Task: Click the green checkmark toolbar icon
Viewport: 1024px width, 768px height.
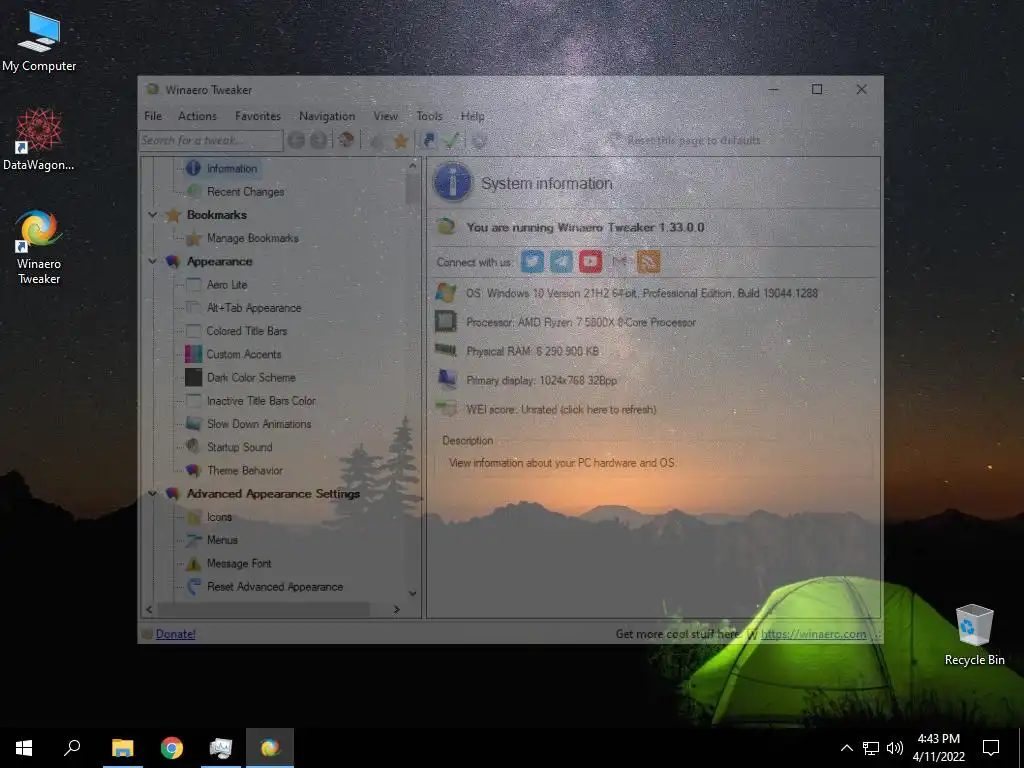Action: point(452,140)
